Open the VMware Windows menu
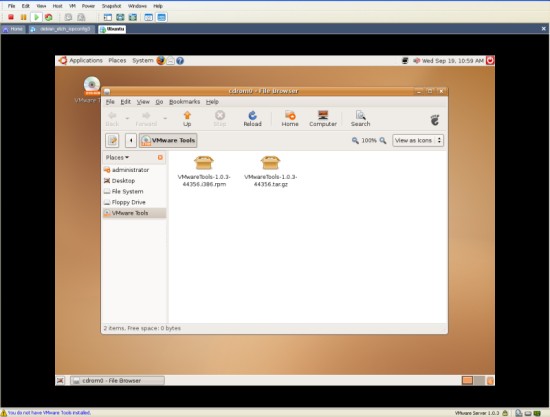 [137, 6]
